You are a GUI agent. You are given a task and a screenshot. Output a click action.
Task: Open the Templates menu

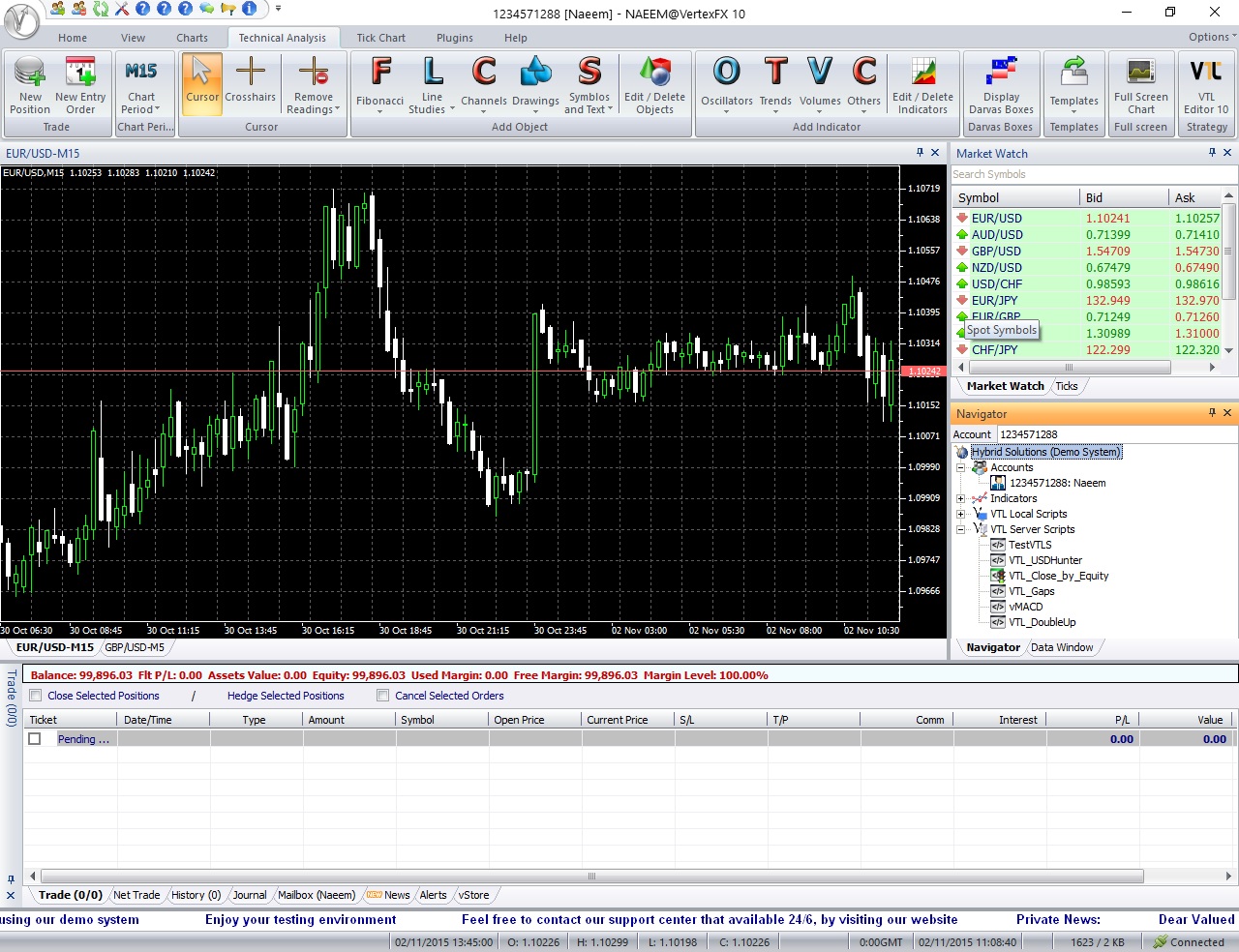[1074, 85]
